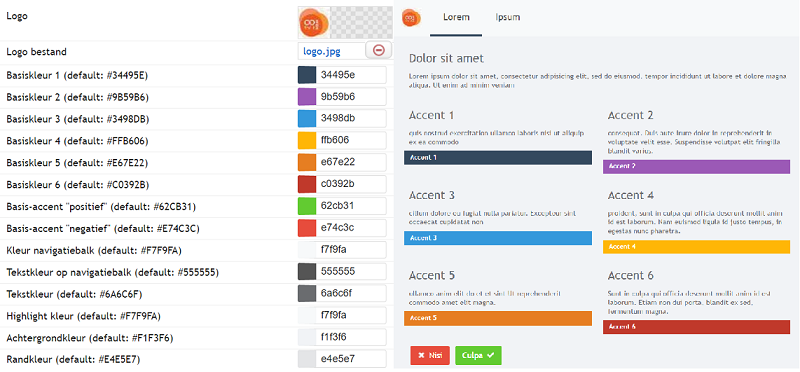Screen dimensions: 800x372
Task: Focus the Randkleur hex field e4e5e7
Action: [x=351, y=359]
